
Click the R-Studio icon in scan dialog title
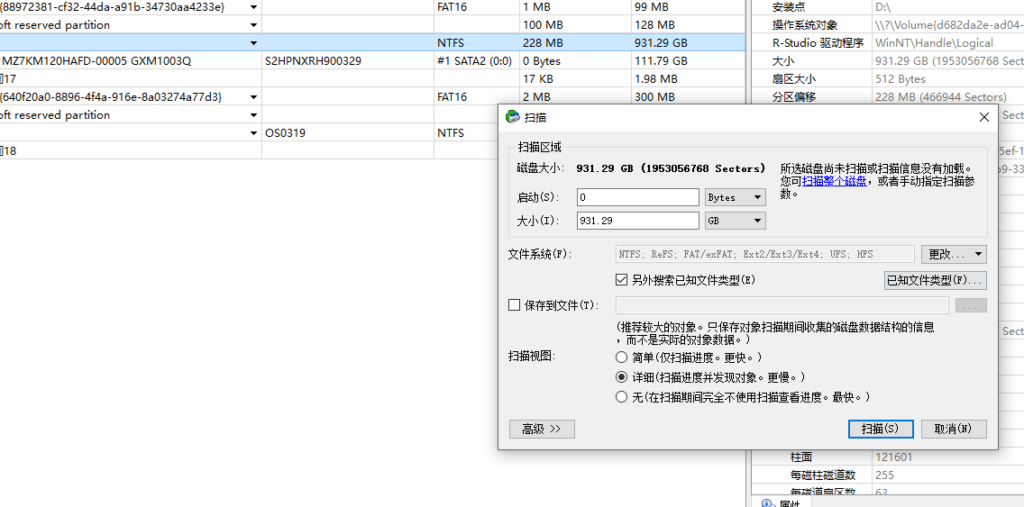pyautogui.click(x=513, y=118)
